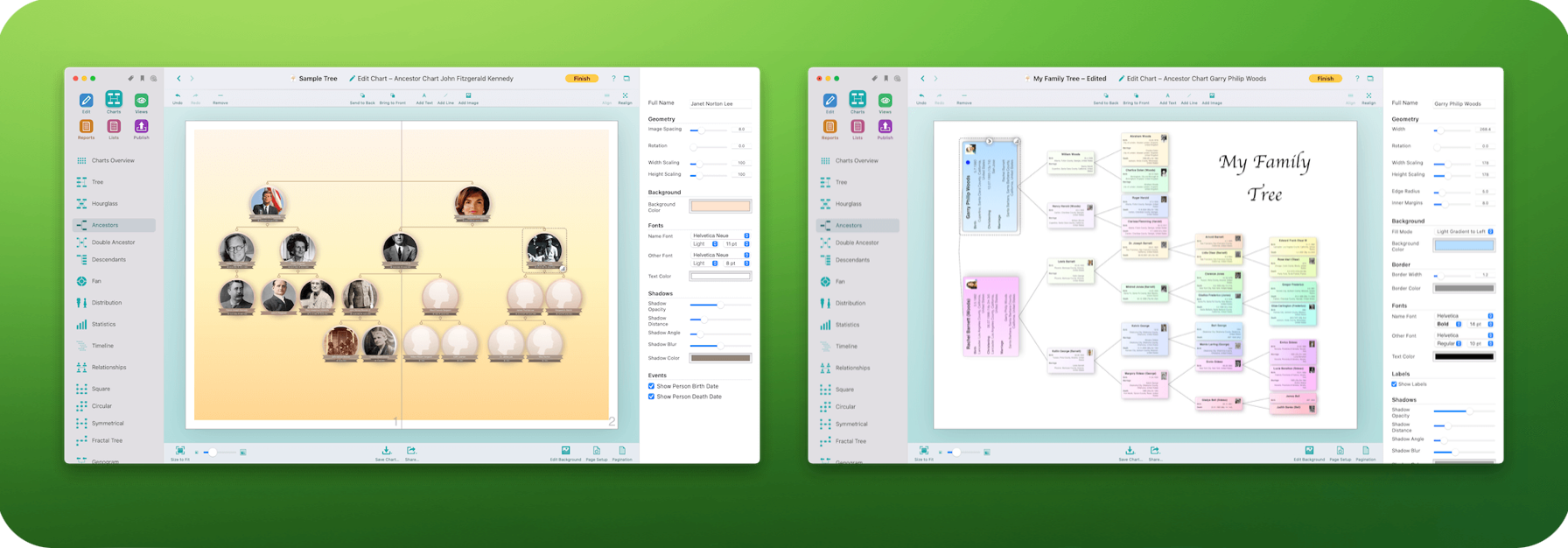
Task: Open Page Setup in the Sample Tree window
Action: point(596,453)
